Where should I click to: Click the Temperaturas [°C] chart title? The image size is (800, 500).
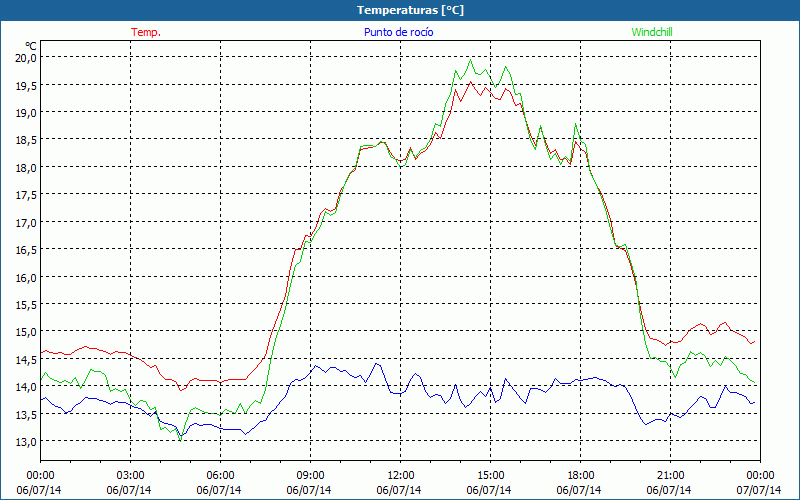[x=410, y=10]
